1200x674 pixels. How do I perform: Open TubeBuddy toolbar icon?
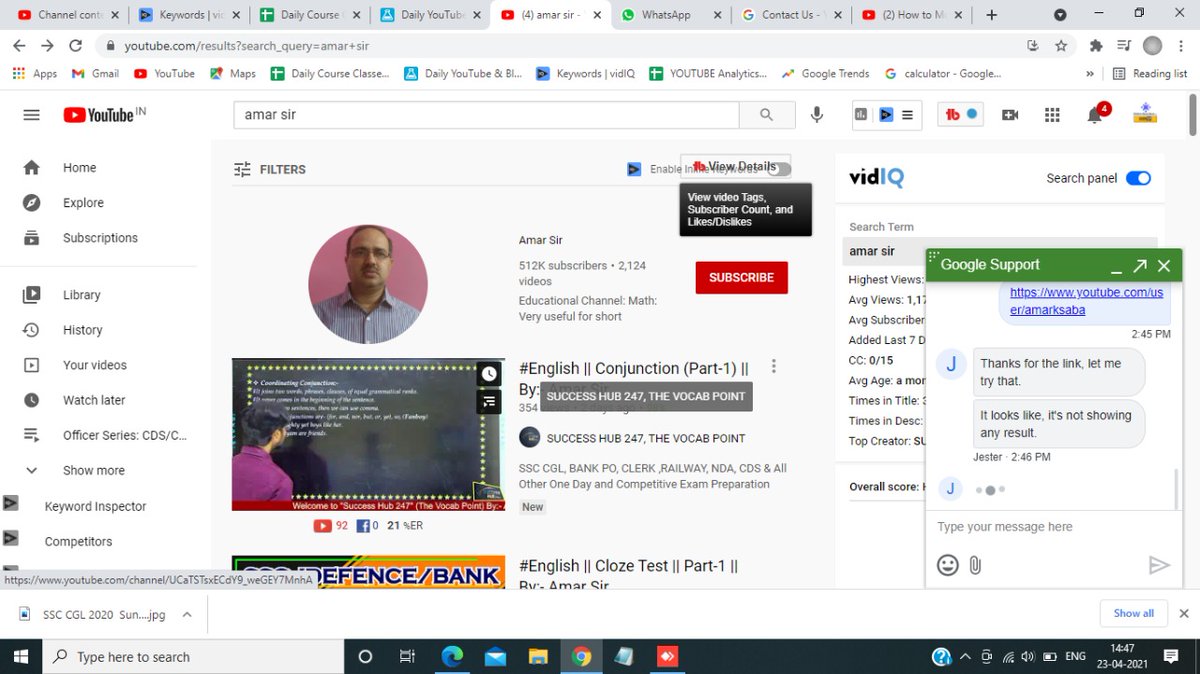[x=962, y=115]
